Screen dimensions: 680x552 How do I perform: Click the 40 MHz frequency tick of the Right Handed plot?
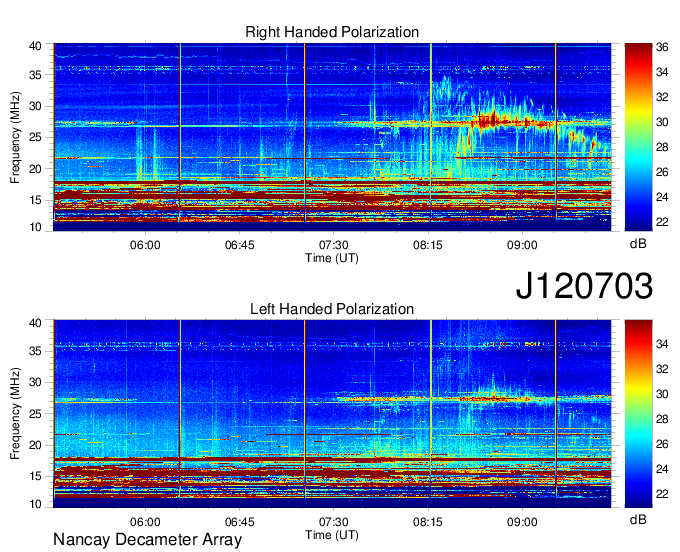coord(35,46)
